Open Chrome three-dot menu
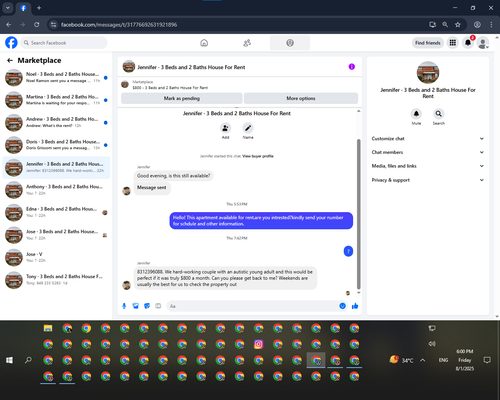This screenshot has height=400, width=500. pyautogui.click(x=491, y=25)
